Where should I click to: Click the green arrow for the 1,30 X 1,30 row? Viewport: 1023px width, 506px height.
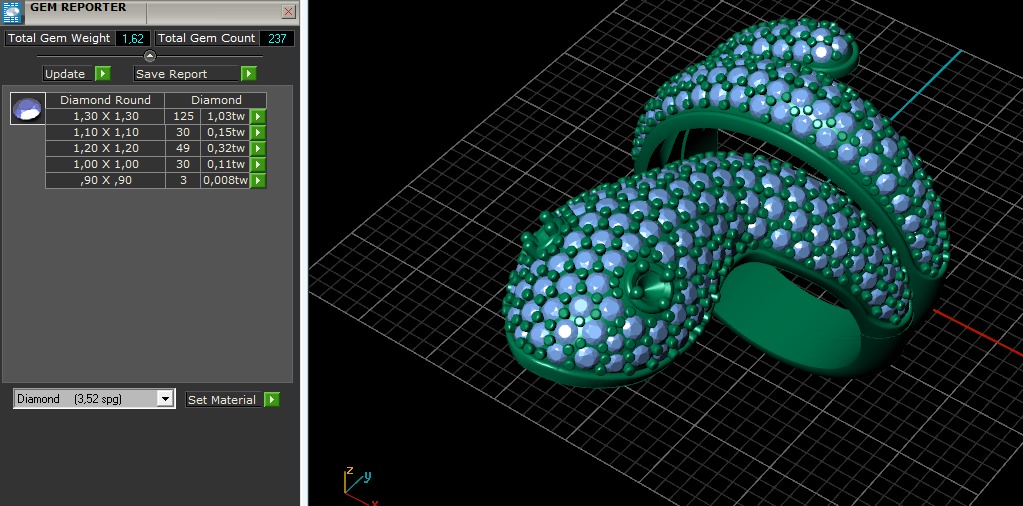click(258, 116)
